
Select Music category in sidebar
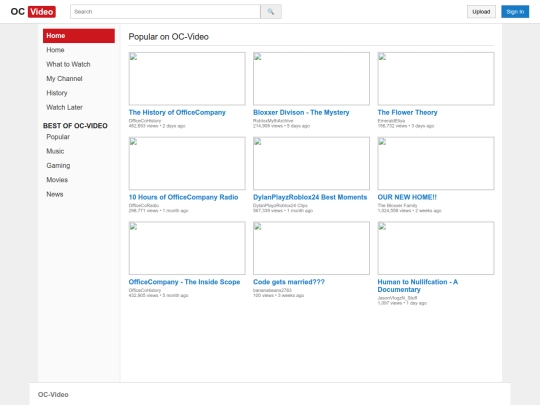55,151
